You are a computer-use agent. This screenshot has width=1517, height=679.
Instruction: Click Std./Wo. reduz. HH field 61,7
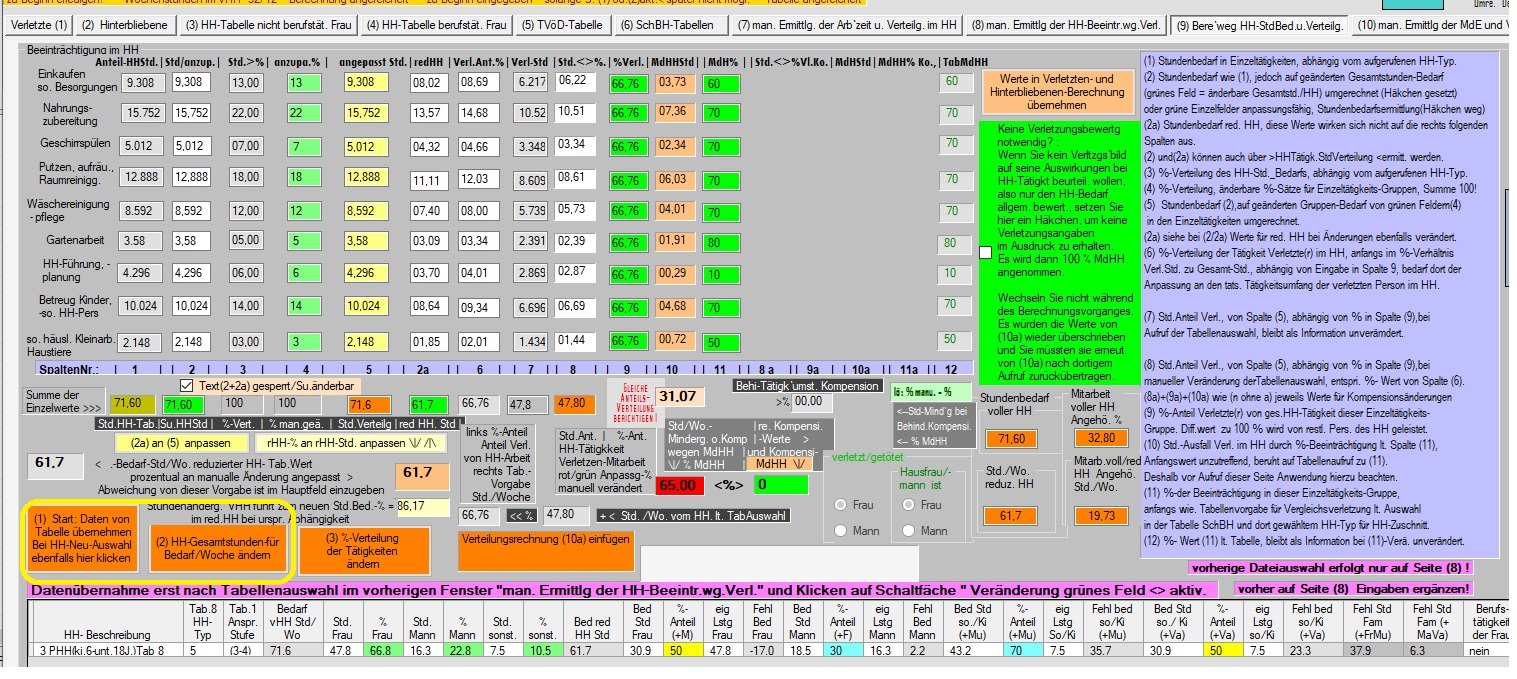tap(1012, 516)
